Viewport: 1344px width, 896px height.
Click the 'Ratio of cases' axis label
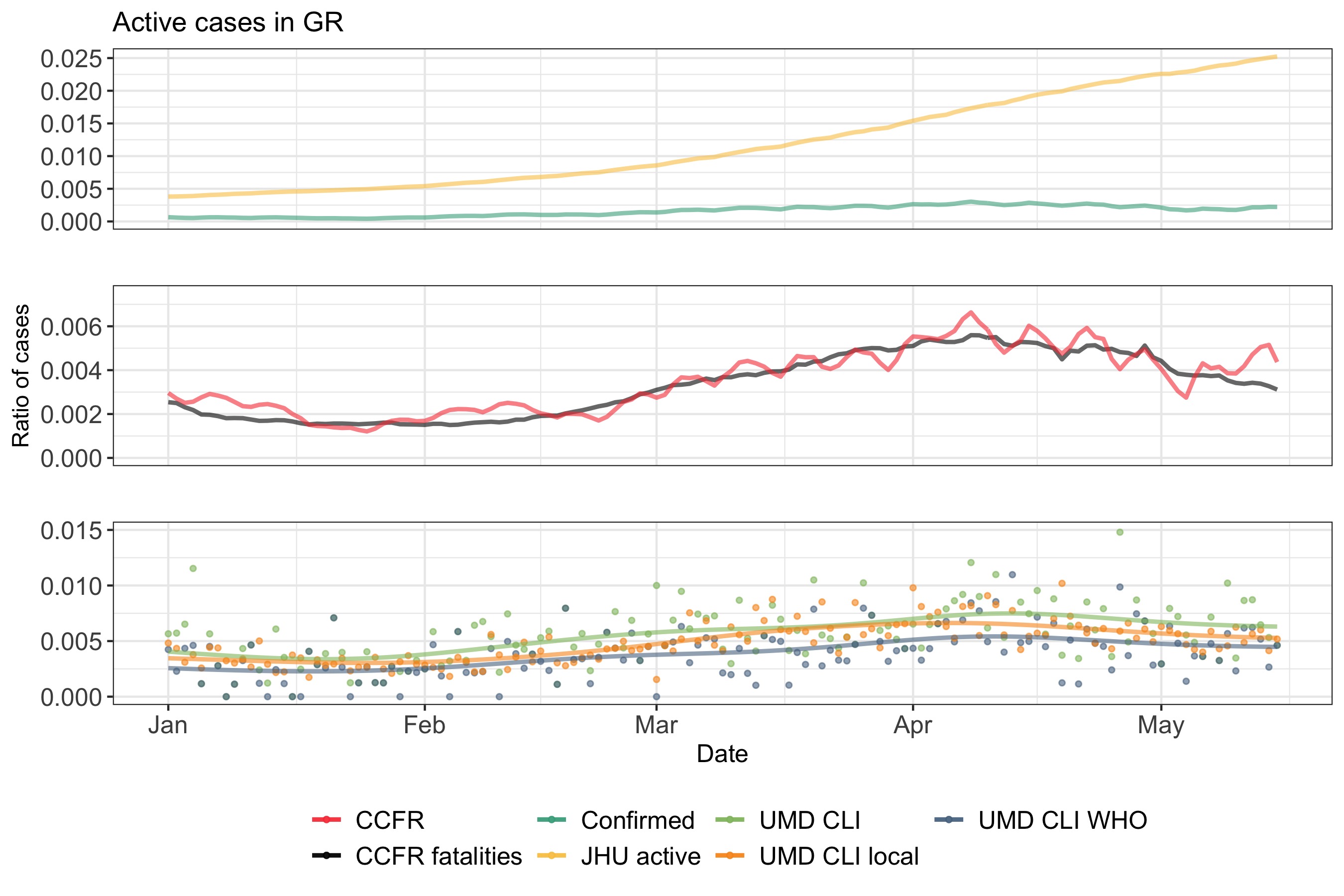coord(21,375)
